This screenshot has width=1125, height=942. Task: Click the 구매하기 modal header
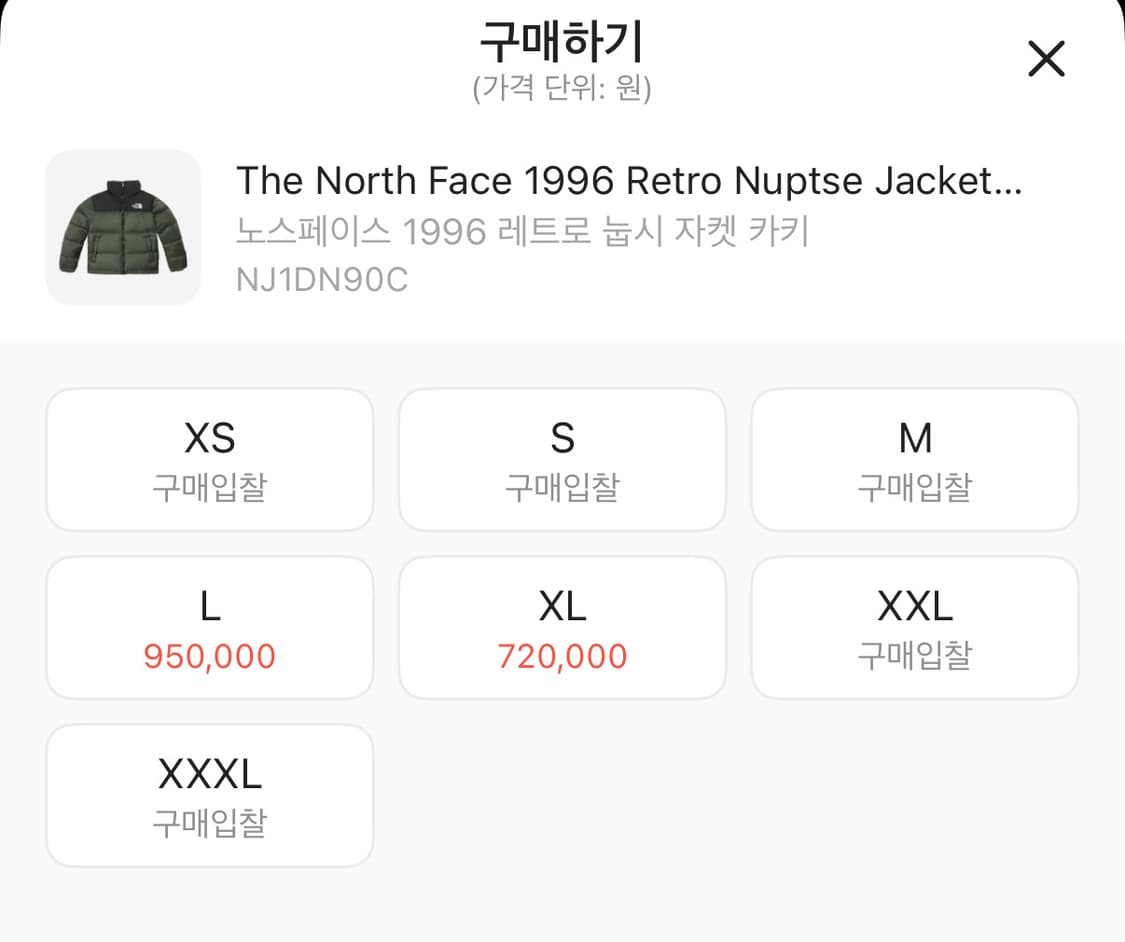(562, 42)
